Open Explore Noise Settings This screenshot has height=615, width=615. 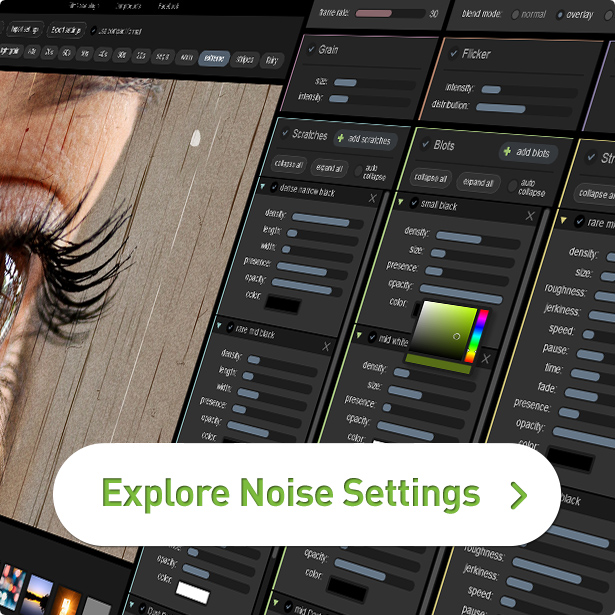307,494
